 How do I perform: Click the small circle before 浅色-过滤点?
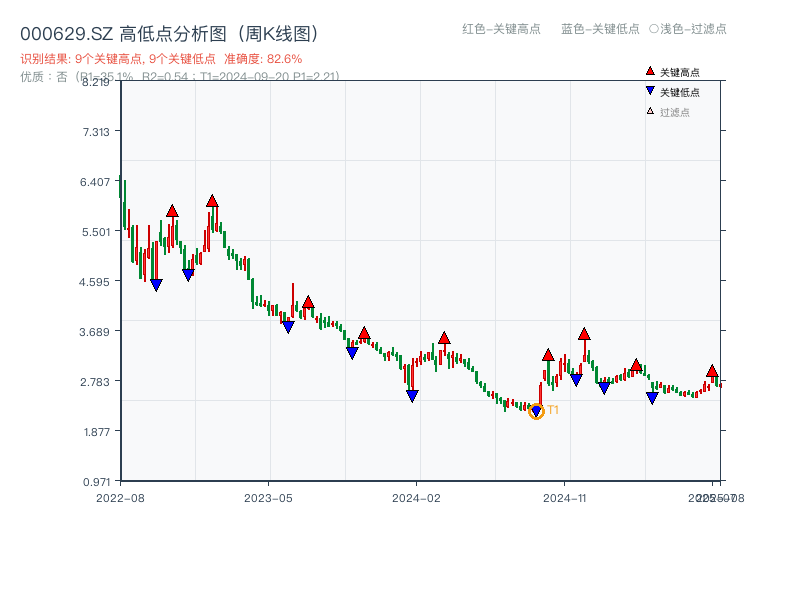pos(654,29)
